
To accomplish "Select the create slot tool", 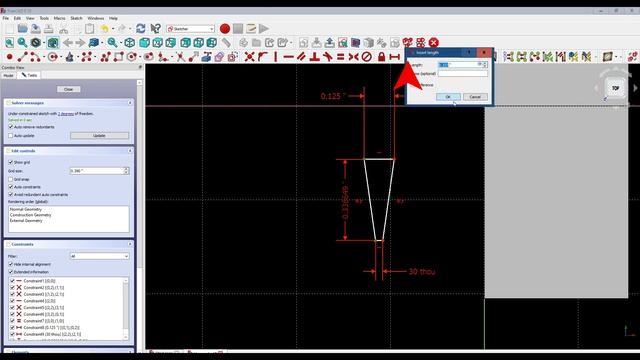I will click(x=149, y=57).
